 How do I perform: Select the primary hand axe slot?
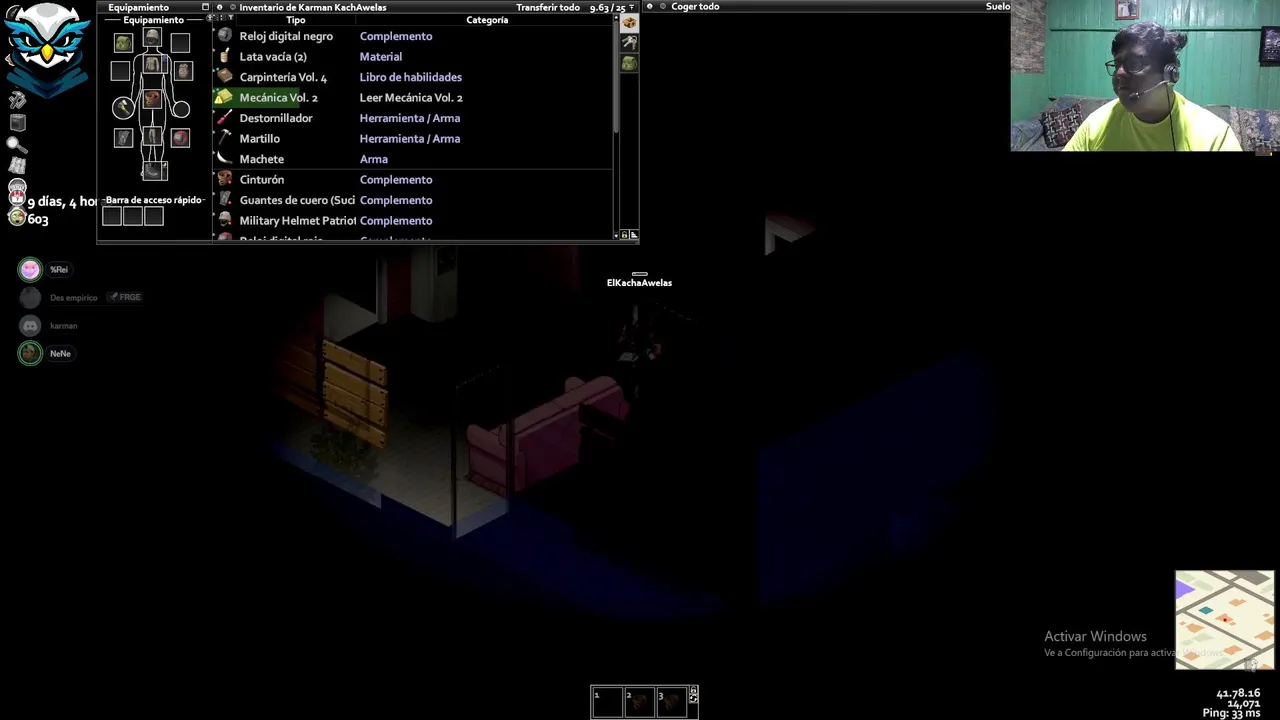coord(123,107)
